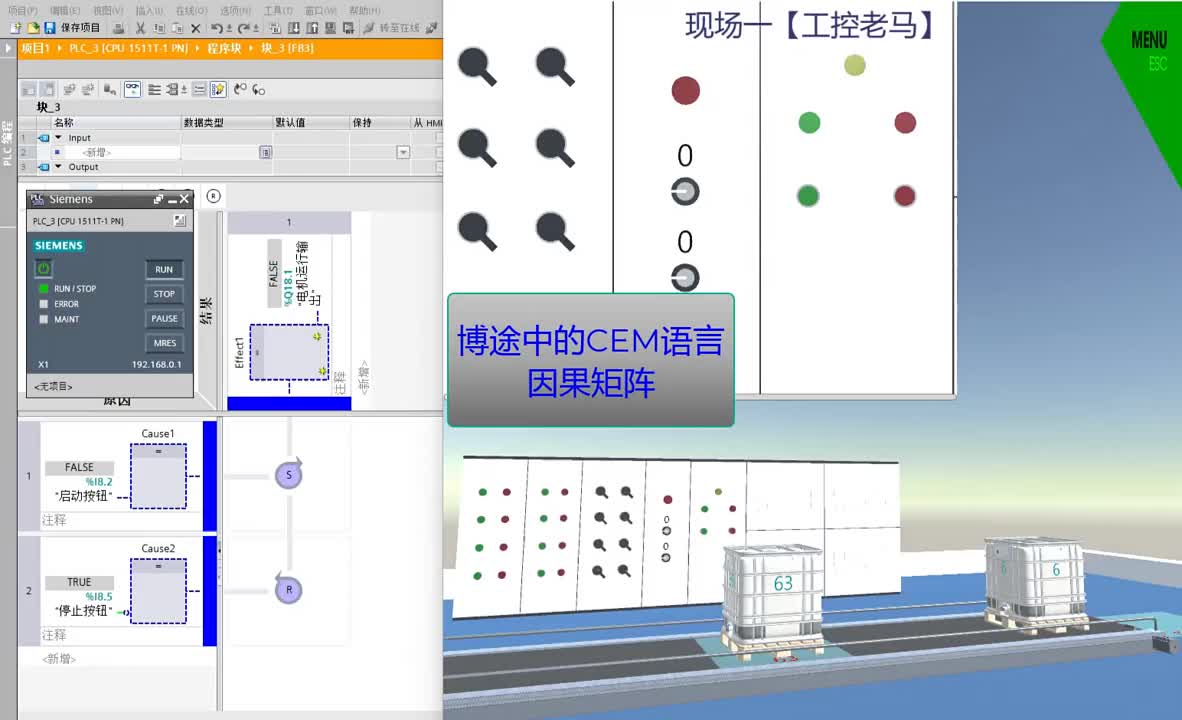Click the Cut scissors icon

[140, 28]
